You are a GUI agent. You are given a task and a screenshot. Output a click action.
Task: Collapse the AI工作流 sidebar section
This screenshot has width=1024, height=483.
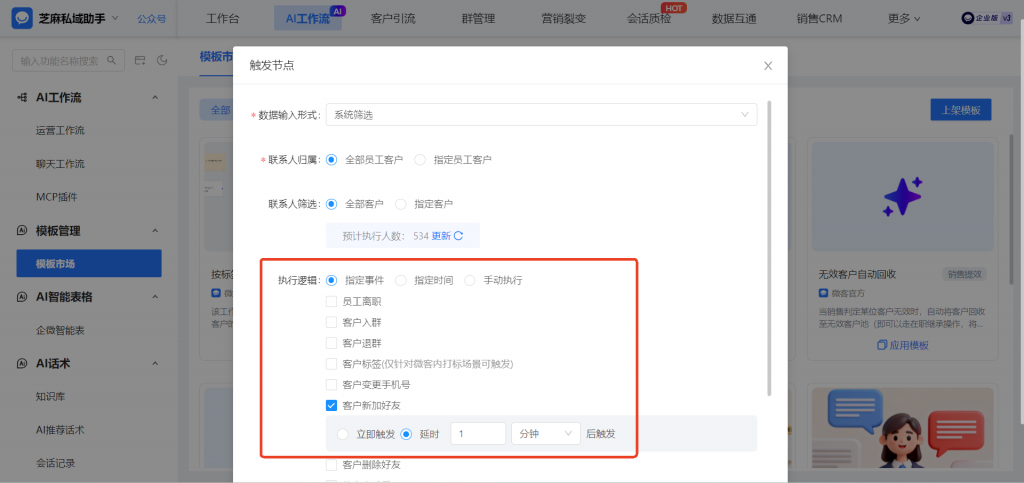pyautogui.click(x=155, y=98)
